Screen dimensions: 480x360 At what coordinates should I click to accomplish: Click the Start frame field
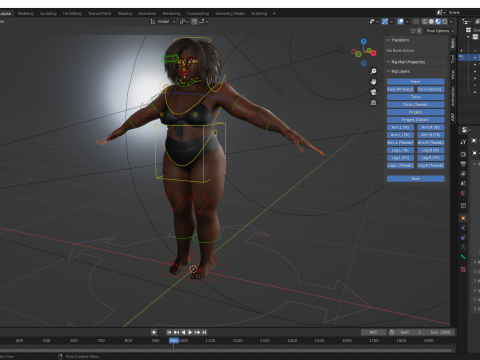[411, 332]
